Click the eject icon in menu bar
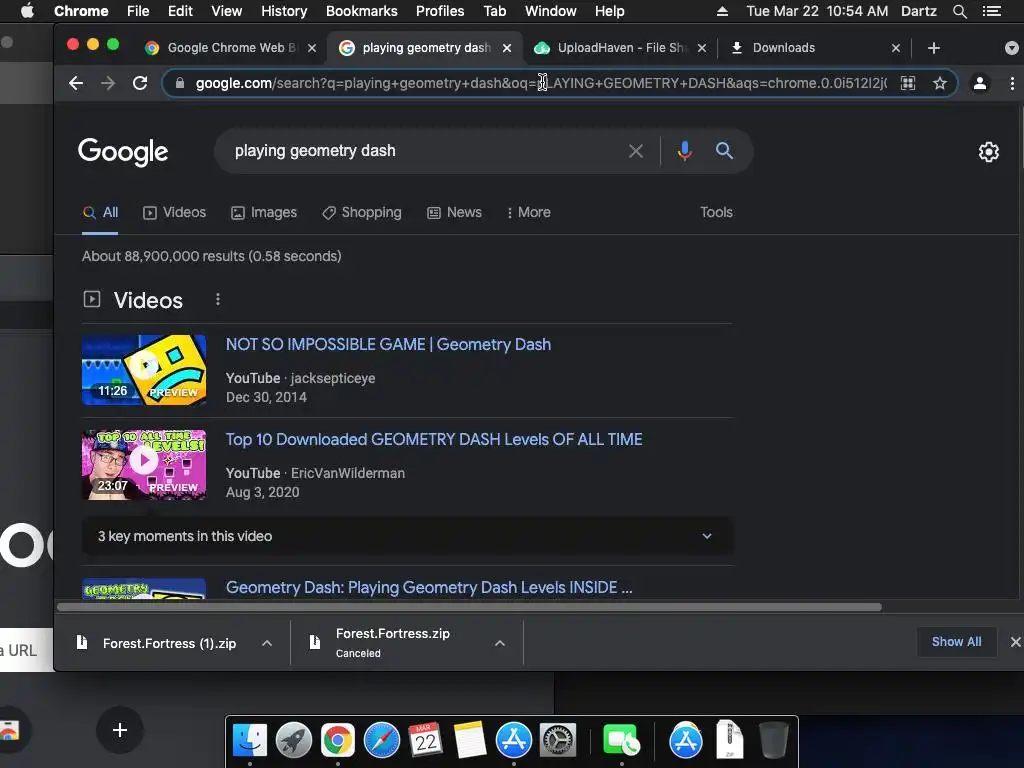1024x768 pixels. click(722, 11)
